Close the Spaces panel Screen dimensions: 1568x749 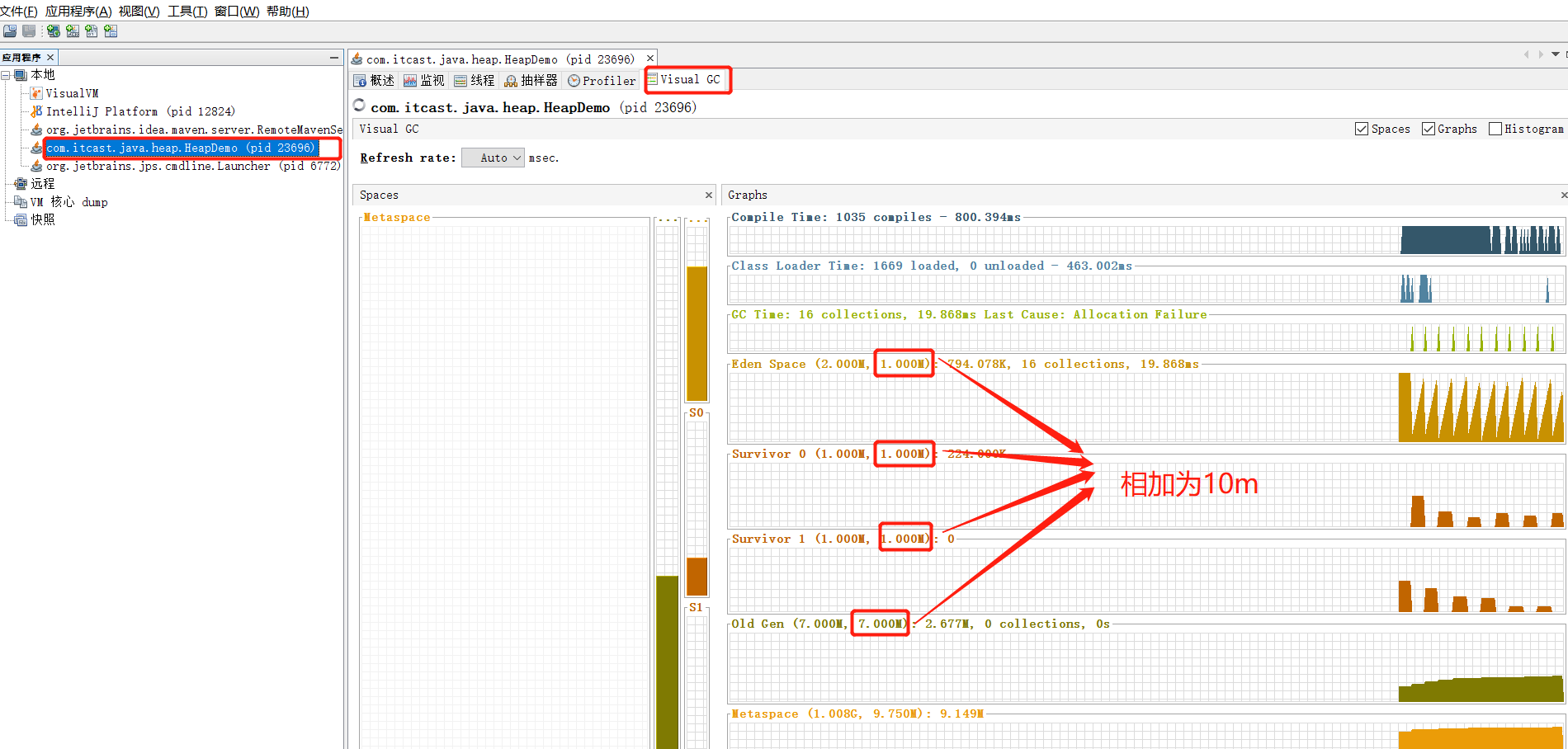[708, 195]
